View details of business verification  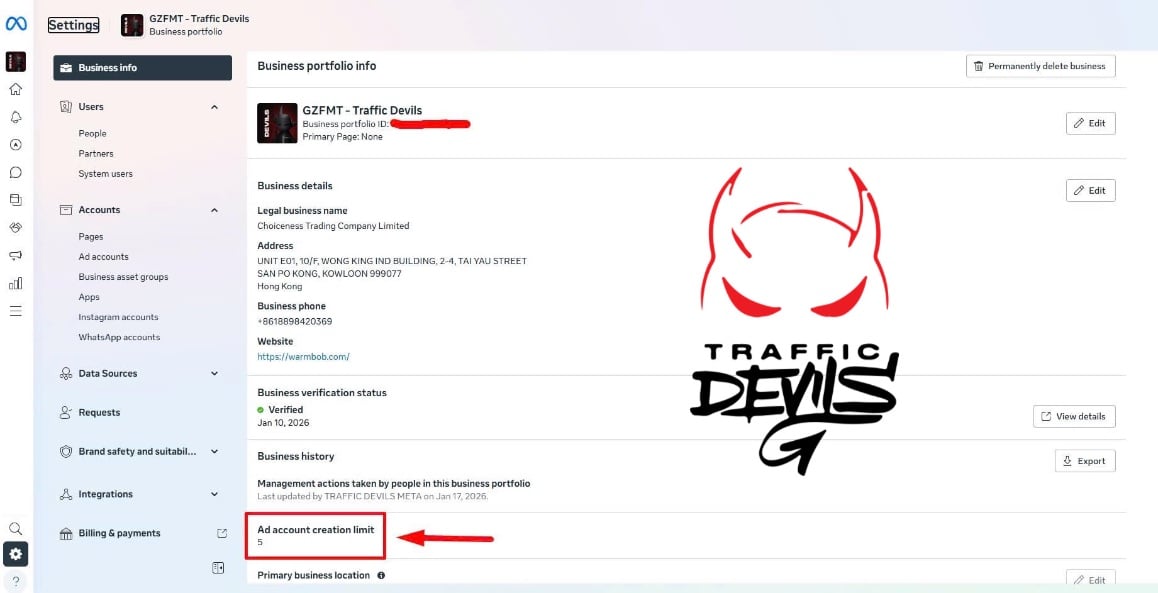pyautogui.click(x=1074, y=417)
